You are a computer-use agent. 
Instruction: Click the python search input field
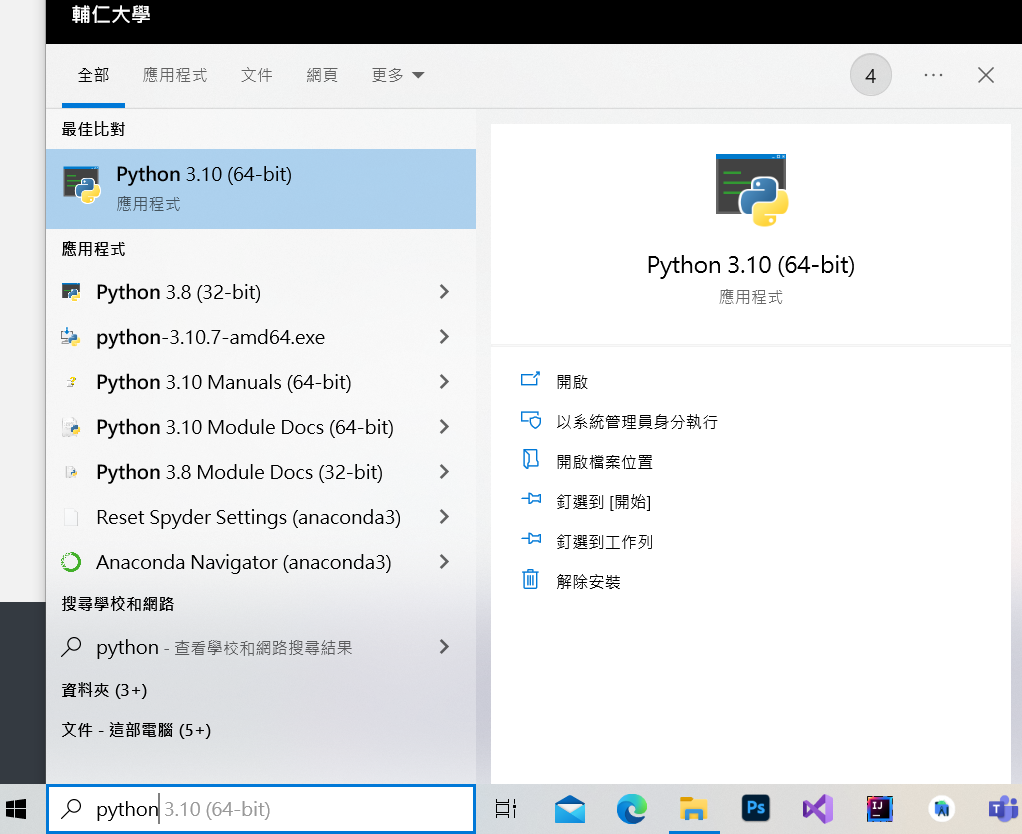pyautogui.click(x=261, y=809)
